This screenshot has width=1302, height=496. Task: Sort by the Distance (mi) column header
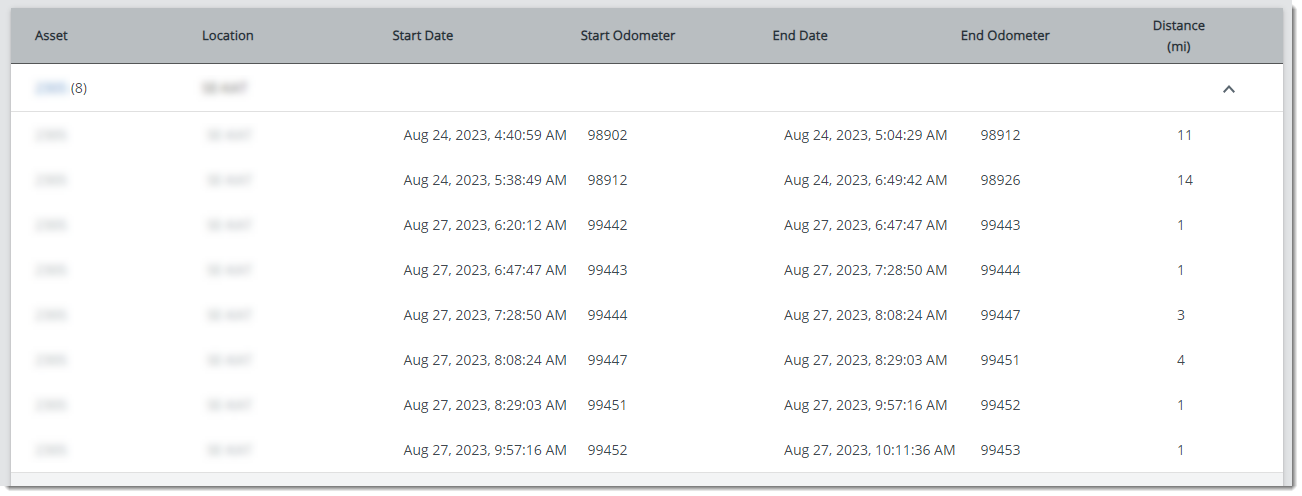click(x=1178, y=36)
